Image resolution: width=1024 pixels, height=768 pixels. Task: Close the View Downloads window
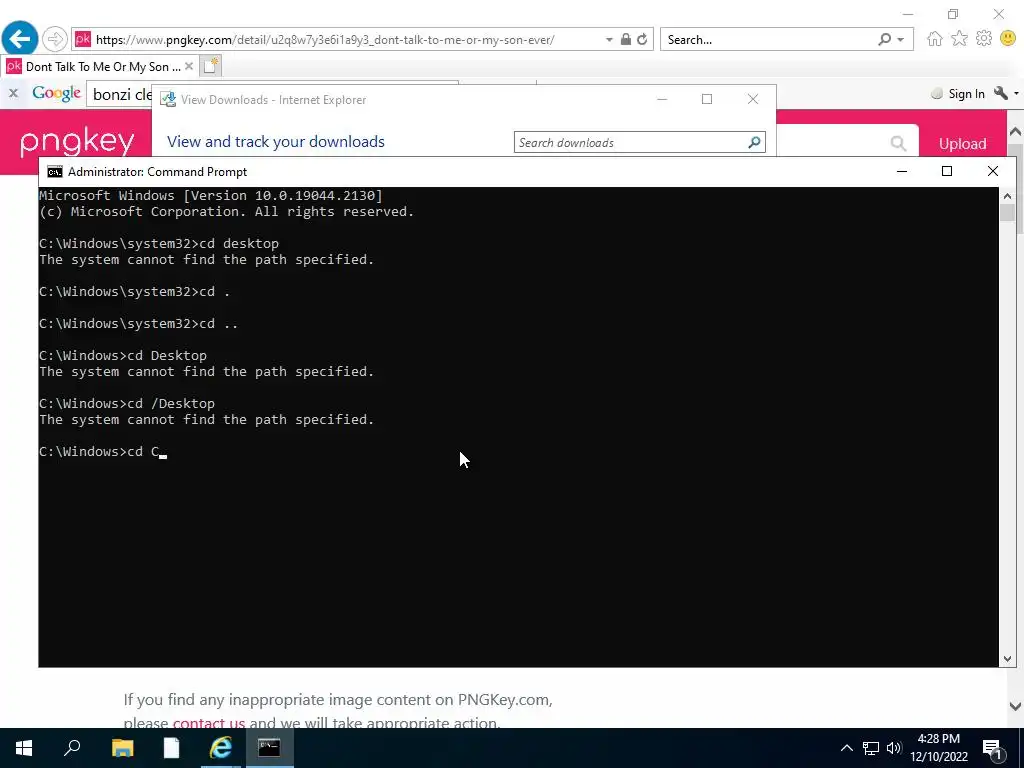point(753,99)
